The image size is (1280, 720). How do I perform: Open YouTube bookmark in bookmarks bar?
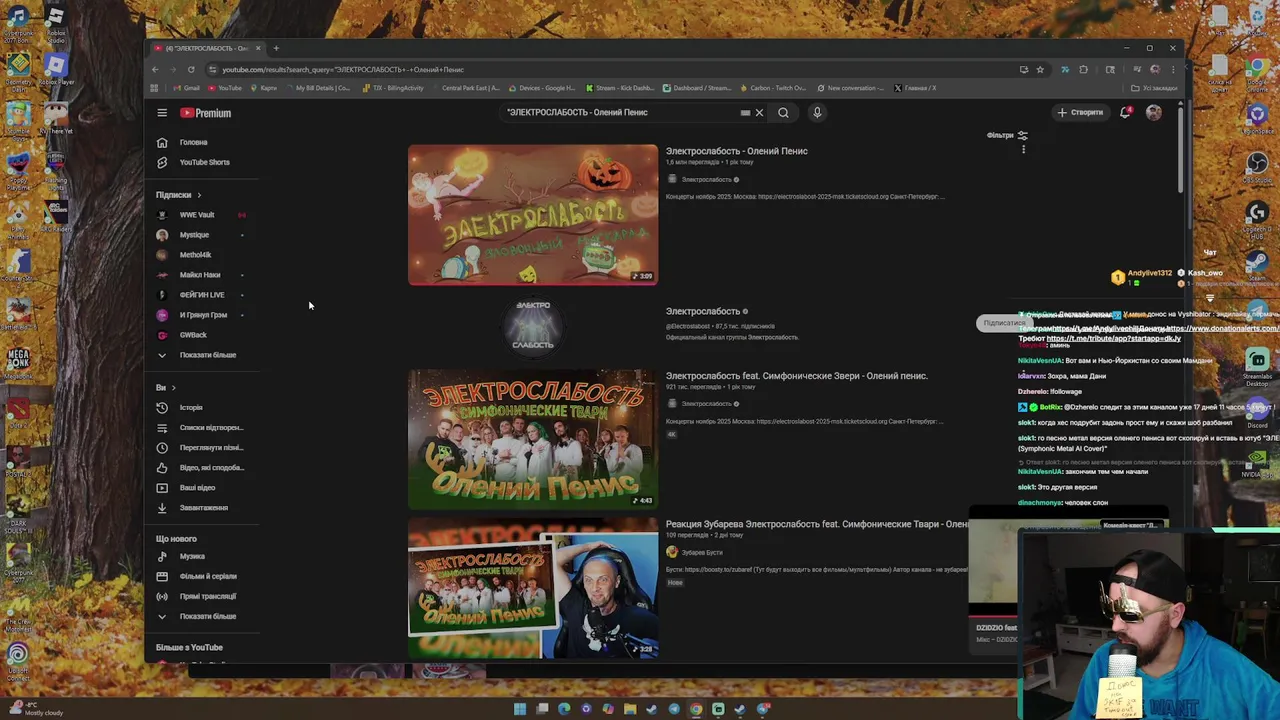225,88
